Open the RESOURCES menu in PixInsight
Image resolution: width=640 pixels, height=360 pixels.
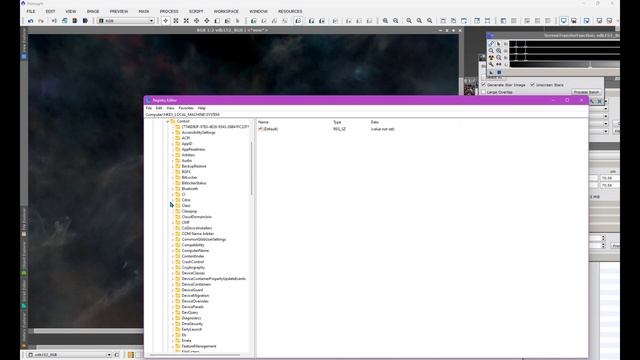290,11
